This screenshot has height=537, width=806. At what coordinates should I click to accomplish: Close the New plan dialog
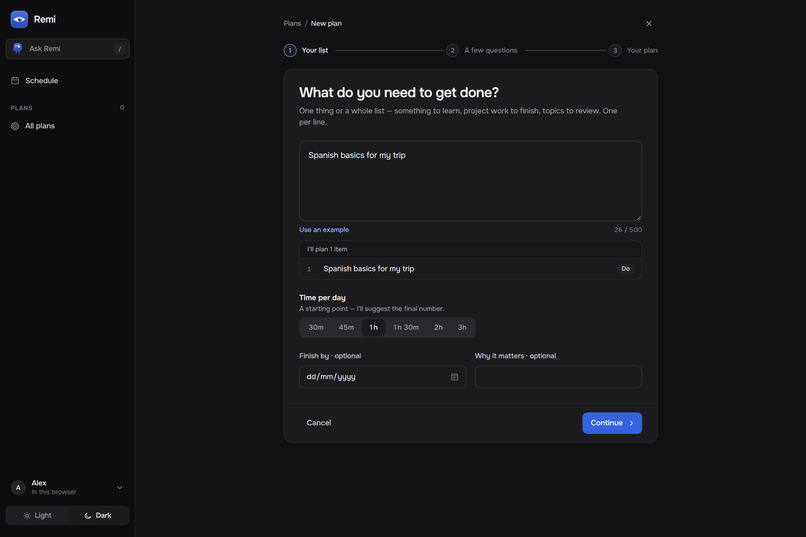pyautogui.click(x=649, y=24)
